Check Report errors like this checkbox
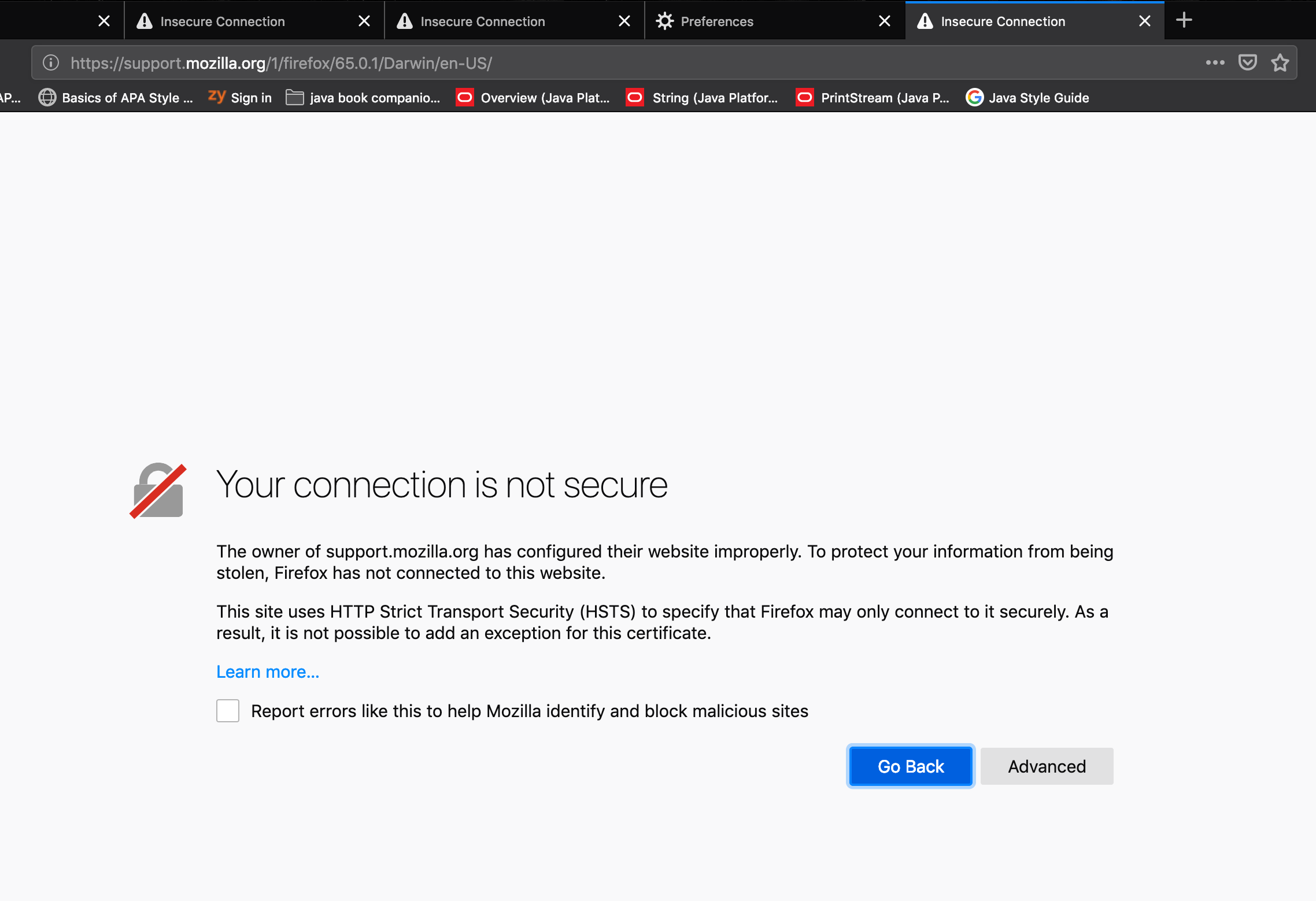Viewport: 1316px width, 901px height. [228, 711]
